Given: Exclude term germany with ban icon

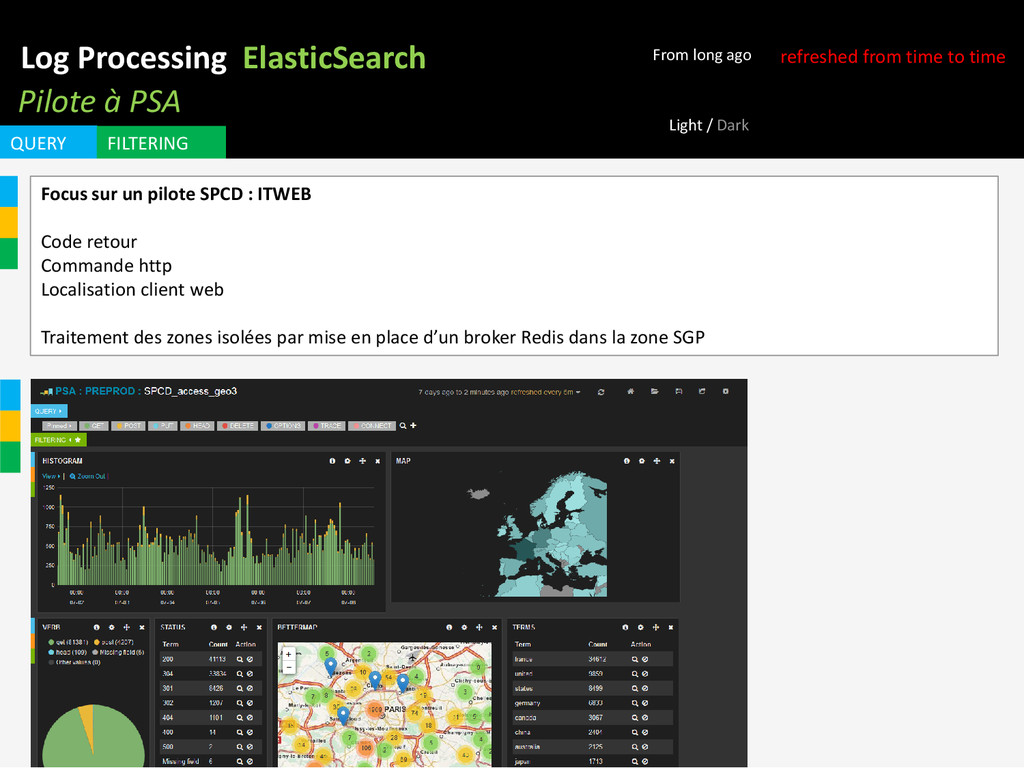Looking at the screenshot, I should click(645, 703).
